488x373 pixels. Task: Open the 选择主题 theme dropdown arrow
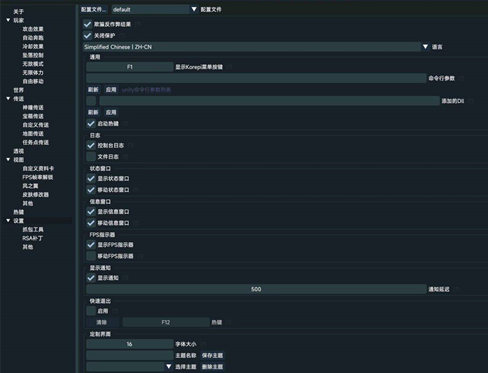click(x=169, y=367)
